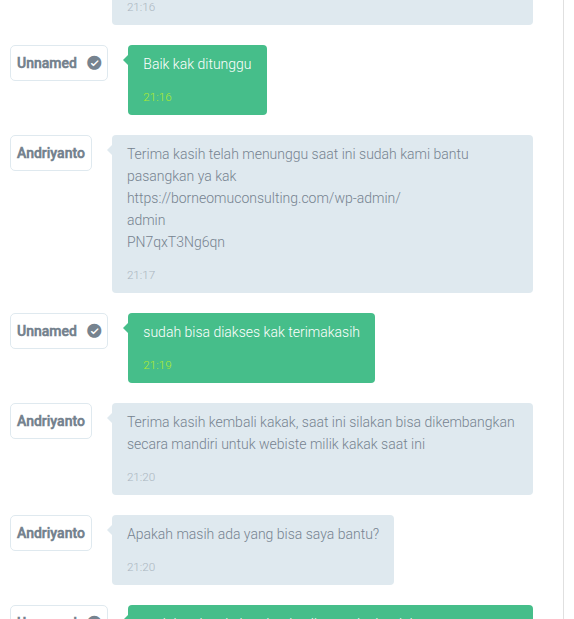This screenshot has height=619, width=574.
Task: Click the 21:19 timestamp in green bubble
Action: pos(158,365)
